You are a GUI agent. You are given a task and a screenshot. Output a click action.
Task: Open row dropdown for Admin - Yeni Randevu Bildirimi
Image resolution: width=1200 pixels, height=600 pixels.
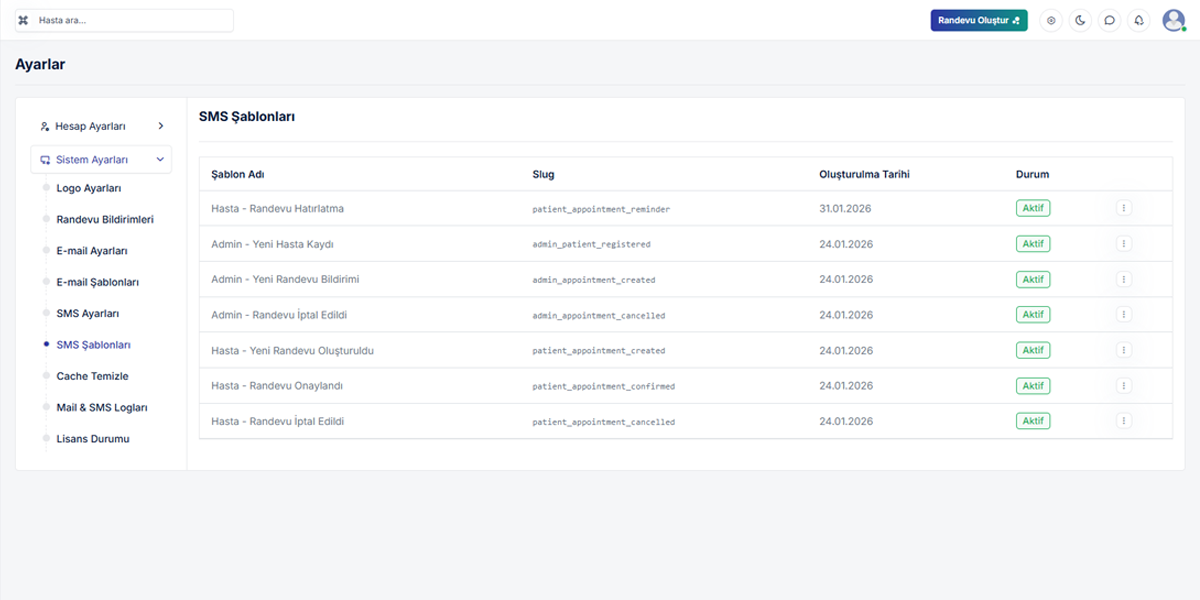(1124, 279)
